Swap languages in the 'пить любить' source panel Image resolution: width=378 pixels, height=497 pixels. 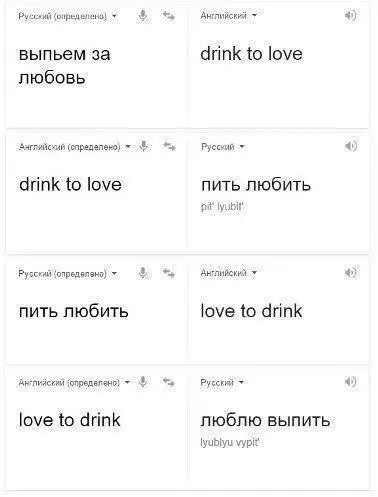coord(169,273)
